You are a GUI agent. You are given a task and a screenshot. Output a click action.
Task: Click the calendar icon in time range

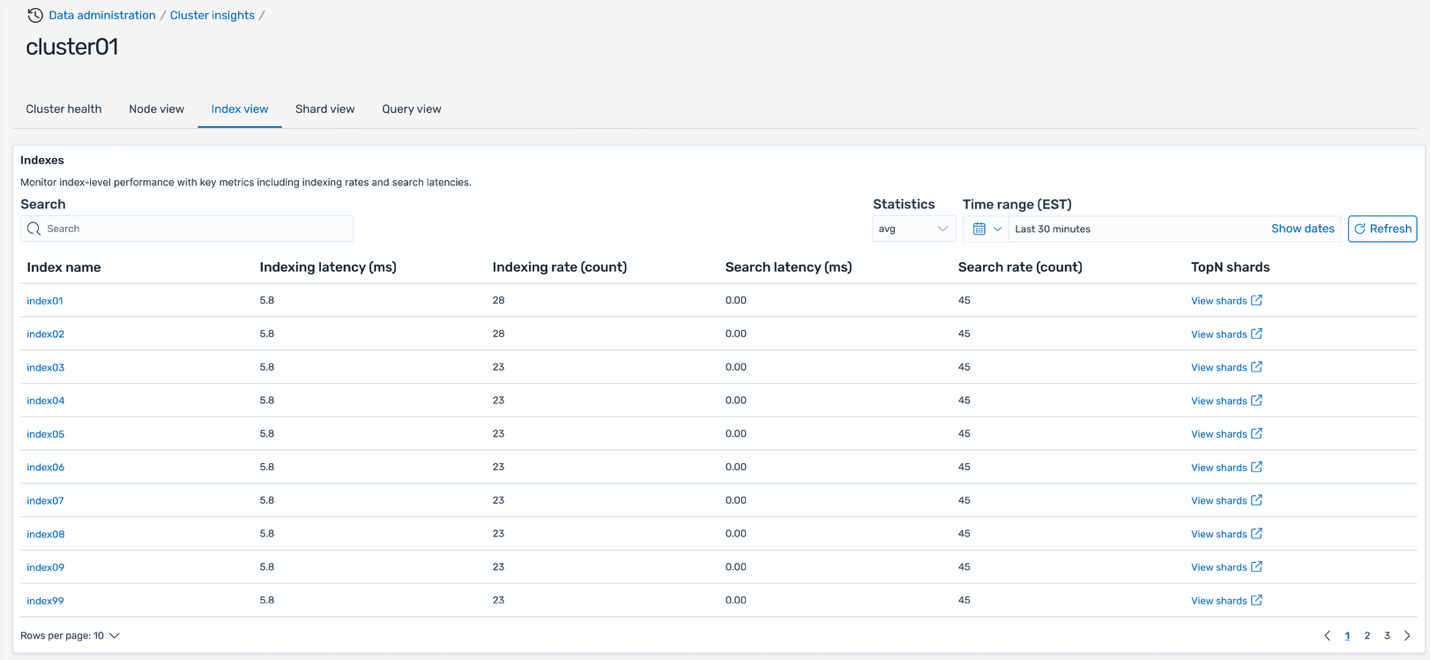979,229
